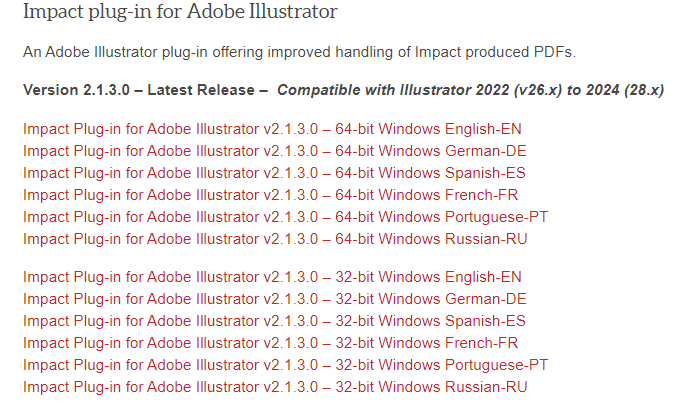The image size is (675, 406).
Task: Click the bold "Version 2.1.3.0" text
Action: point(76,91)
